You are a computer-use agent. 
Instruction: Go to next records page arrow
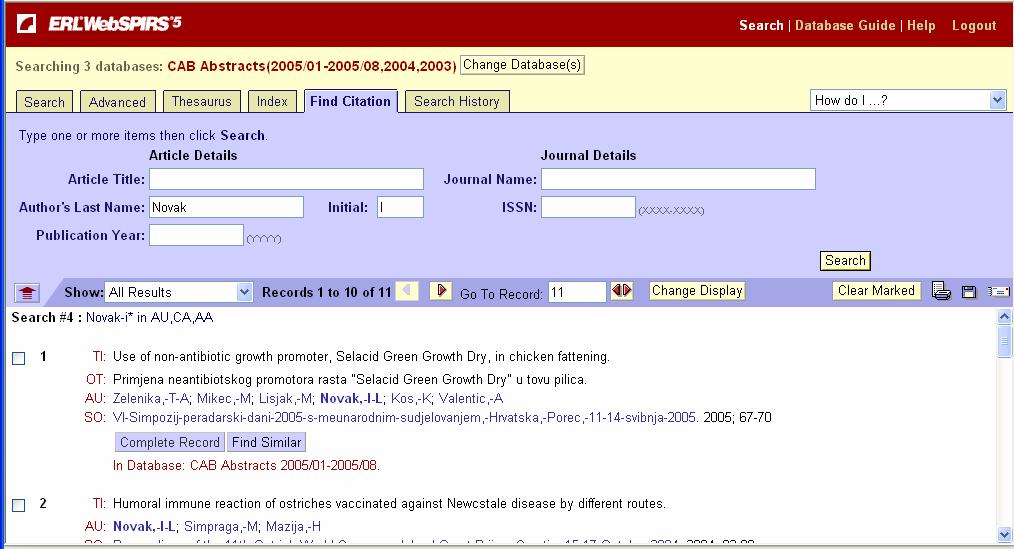click(x=441, y=291)
